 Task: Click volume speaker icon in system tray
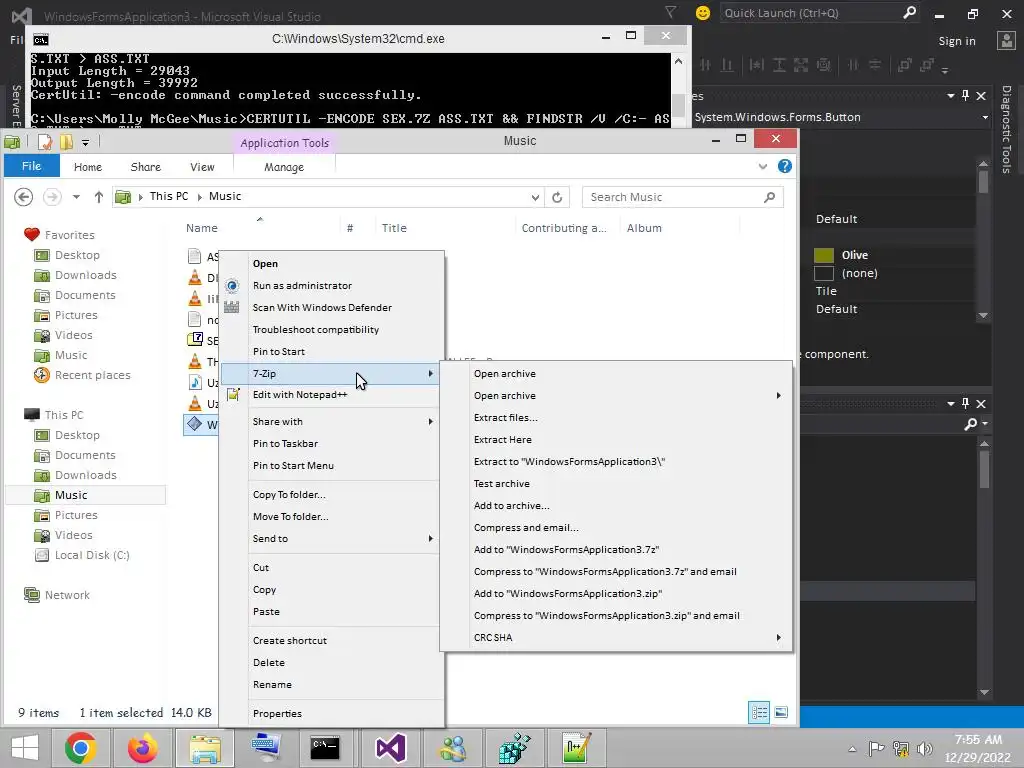click(924, 748)
